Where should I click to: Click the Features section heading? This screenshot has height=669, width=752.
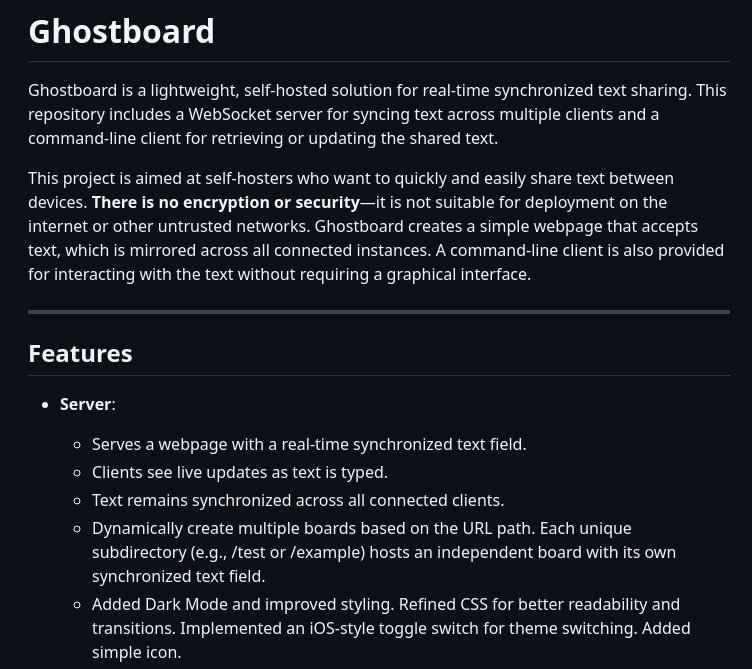click(x=80, y=354)
